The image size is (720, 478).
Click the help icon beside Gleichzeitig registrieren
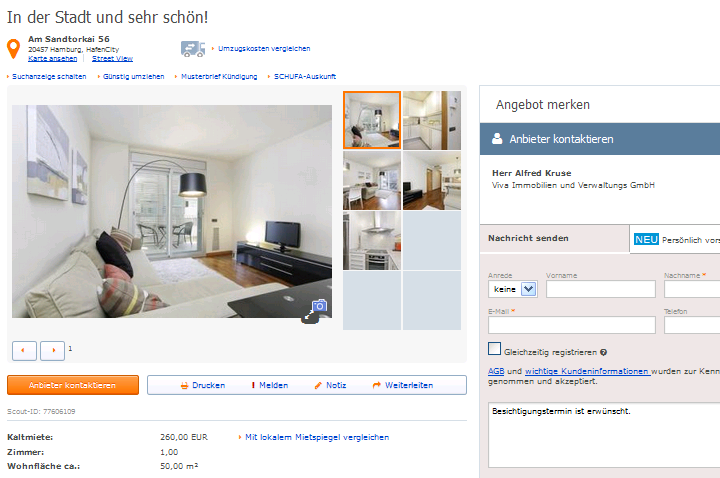tap(603, 352)
